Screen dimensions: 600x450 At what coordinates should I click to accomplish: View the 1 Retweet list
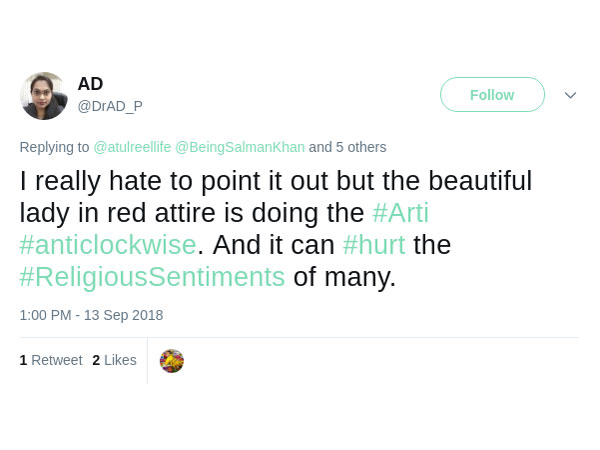point(51,360)
